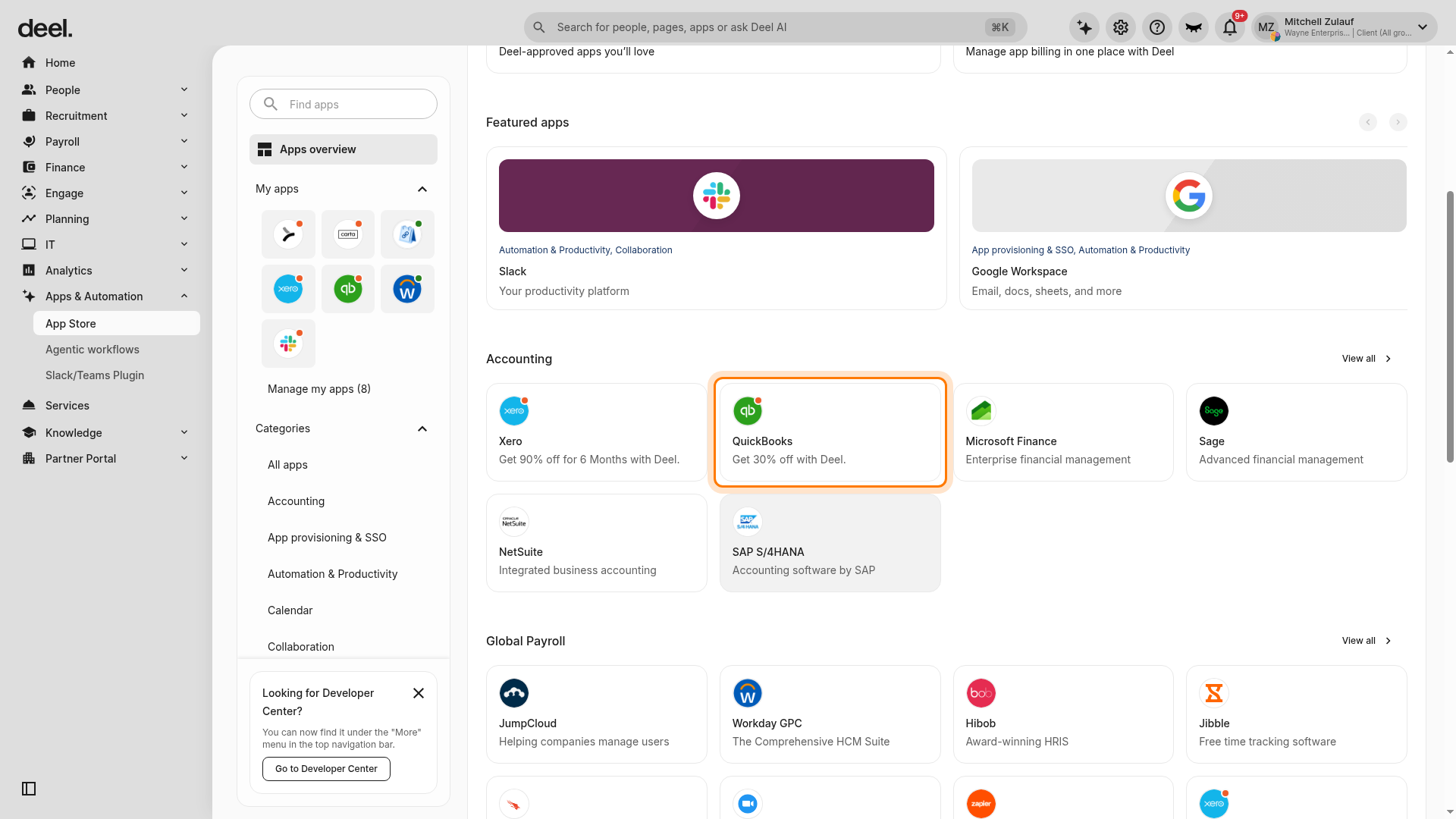
Task: Open the black curved-arrow logo app in My apps
Action: (x=288, y=234)
